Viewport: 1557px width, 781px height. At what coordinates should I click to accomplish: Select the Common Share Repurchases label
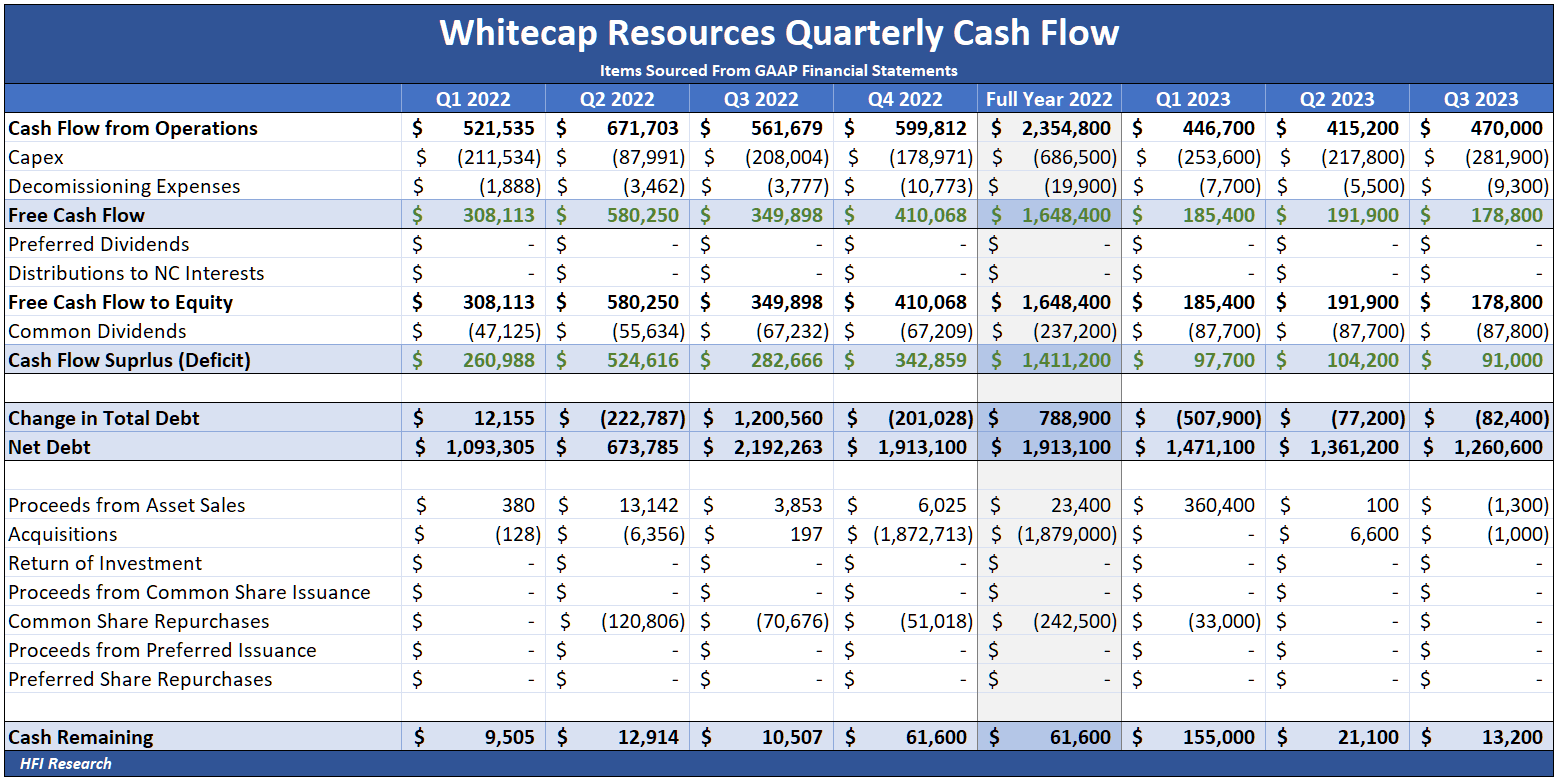click(139, 621)
